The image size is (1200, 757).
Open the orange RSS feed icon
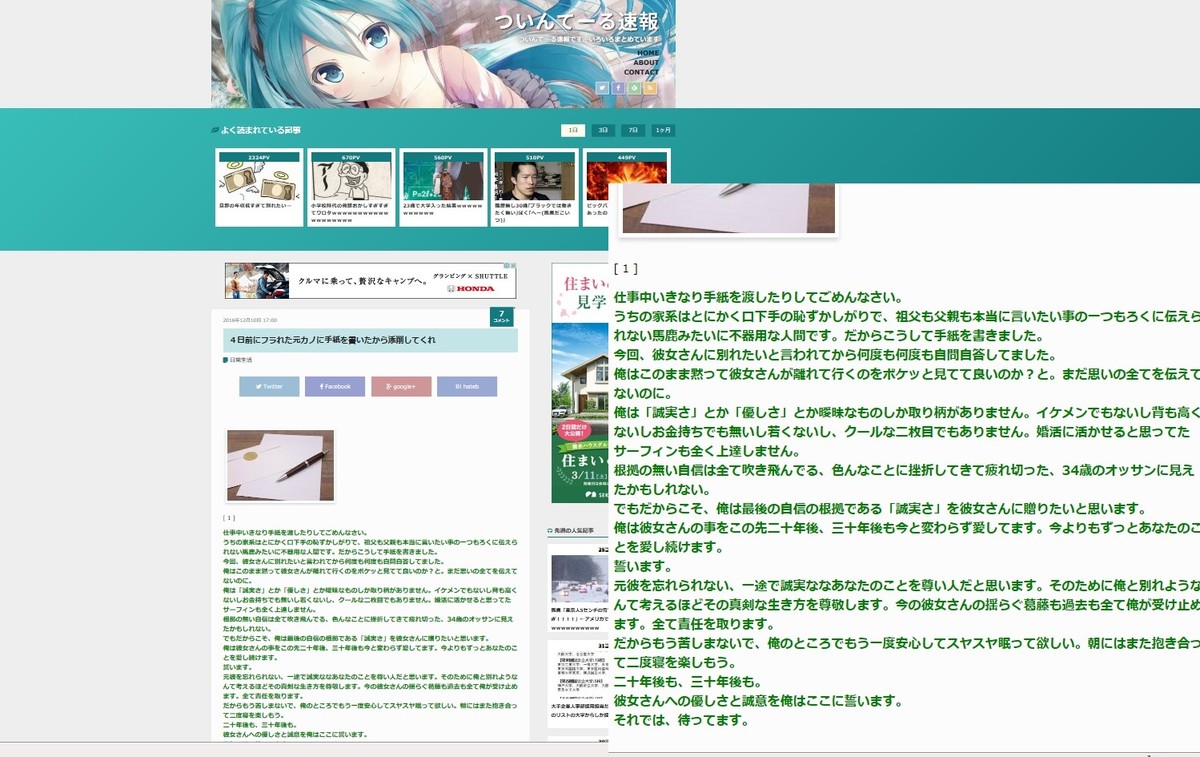[650, 88]
